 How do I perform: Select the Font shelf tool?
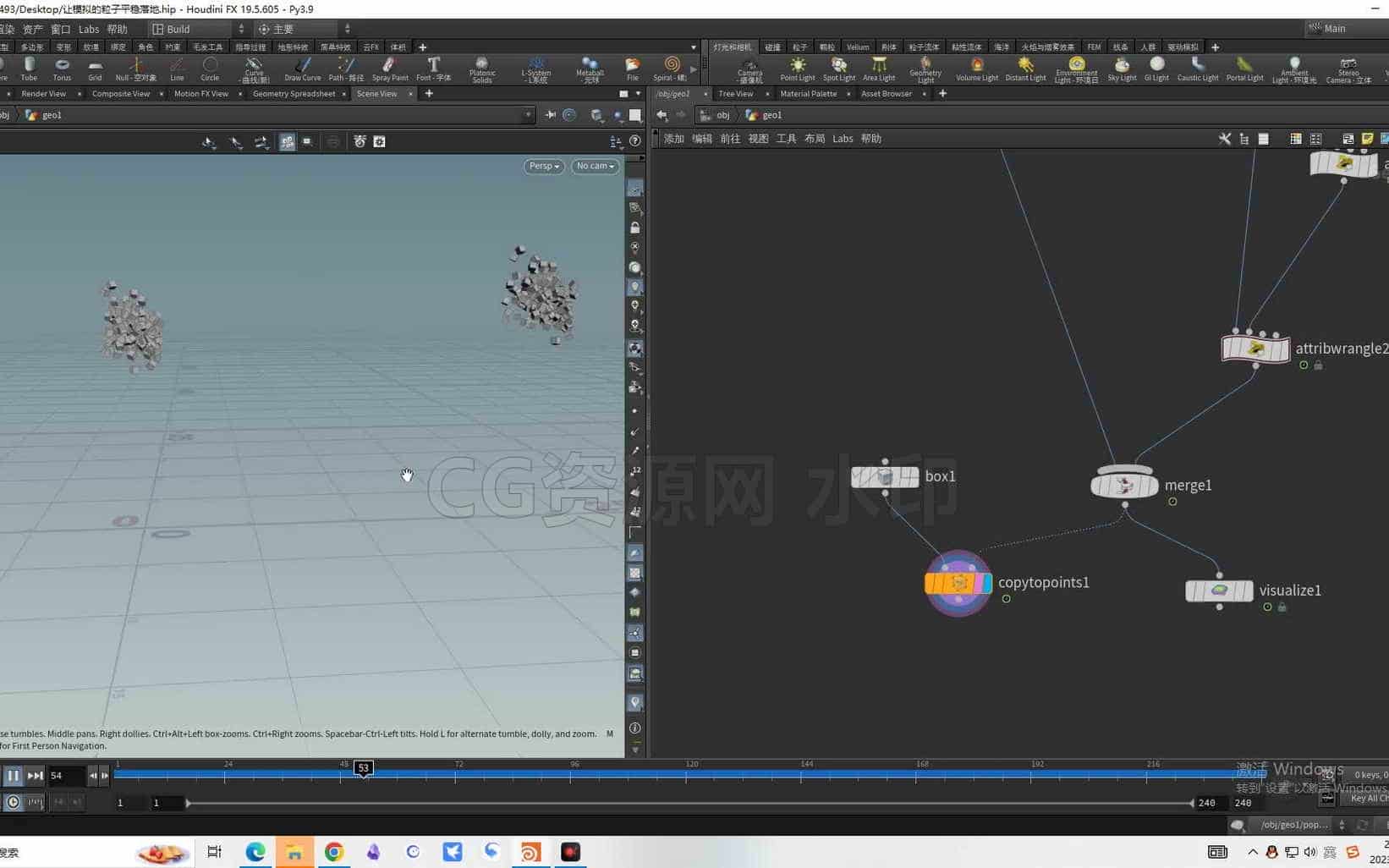(x=433, y=69)
